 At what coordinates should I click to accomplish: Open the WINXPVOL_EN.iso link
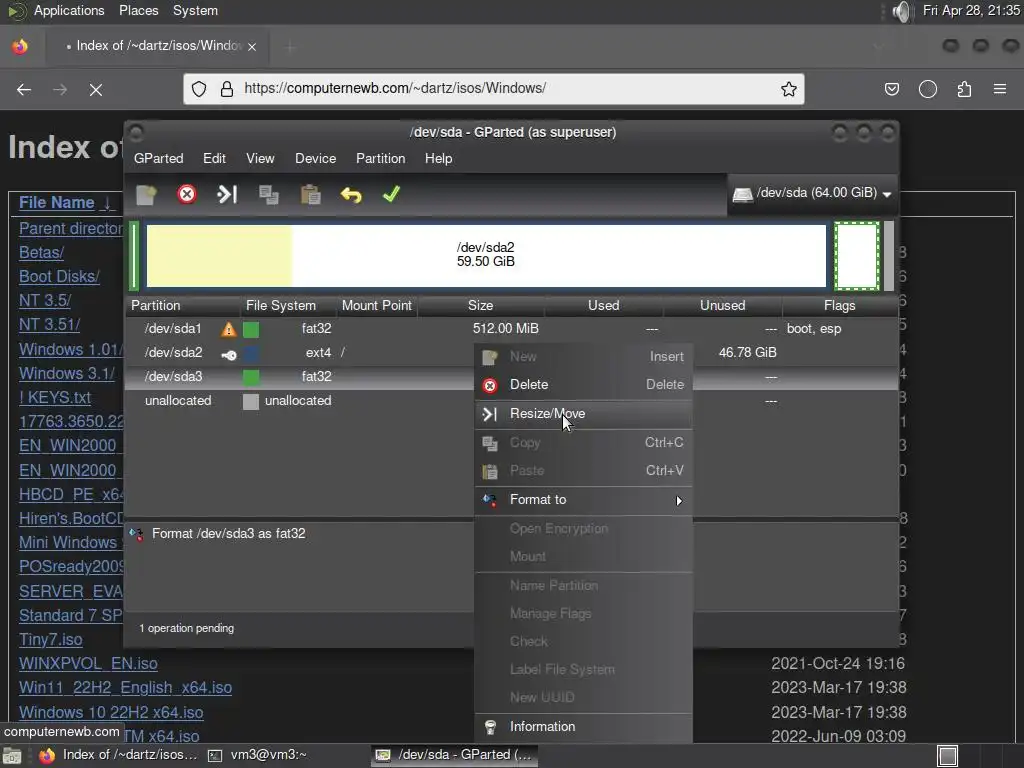[88, 664]
